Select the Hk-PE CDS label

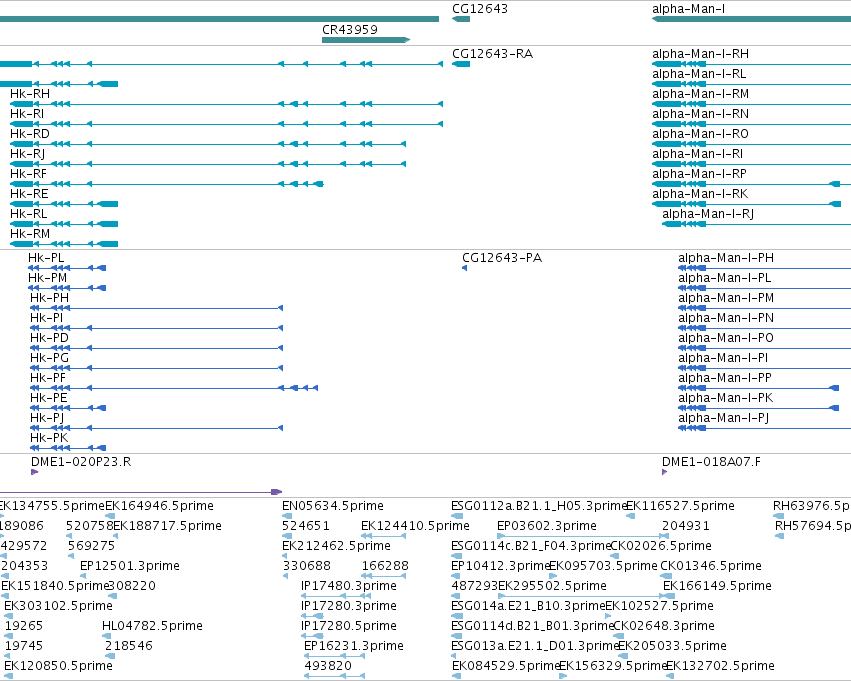click(x=49, y=399)
